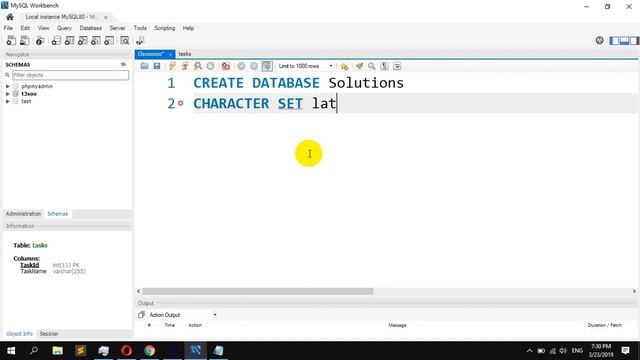The image size is (640, 360).
Task: Click the explain query plan magnifier icon
Action: (x=198, y=66)
